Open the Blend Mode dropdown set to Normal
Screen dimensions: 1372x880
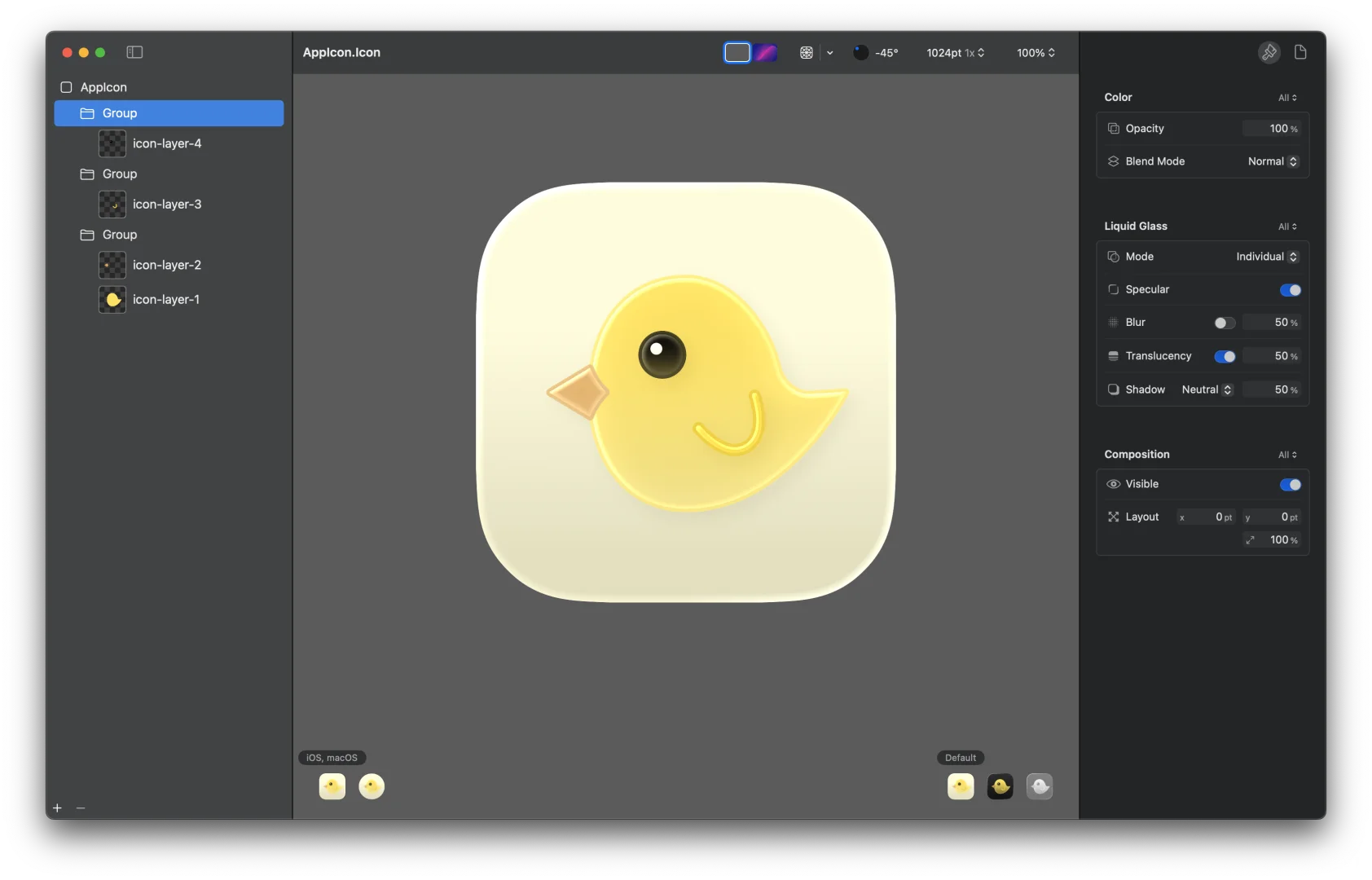tap(1273, 161)
